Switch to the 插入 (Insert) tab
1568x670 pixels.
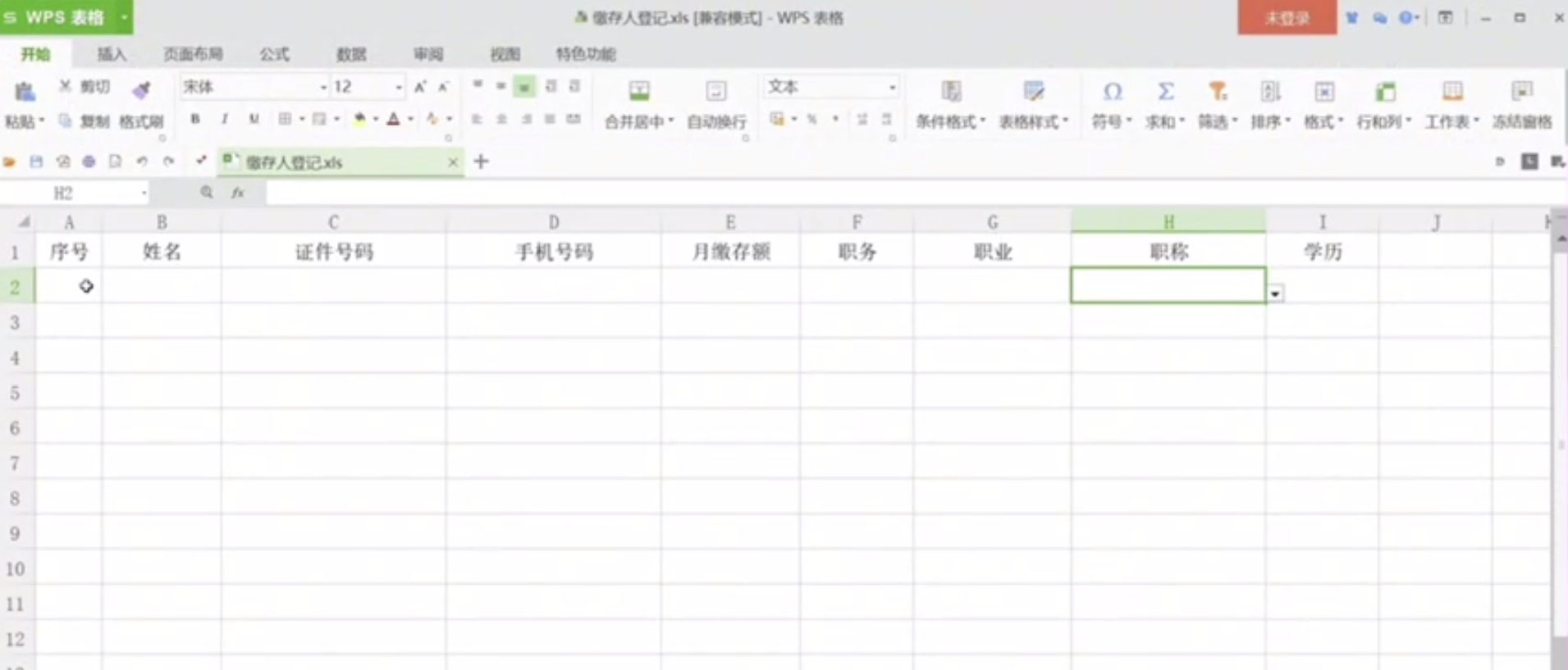tap(112, 54)
